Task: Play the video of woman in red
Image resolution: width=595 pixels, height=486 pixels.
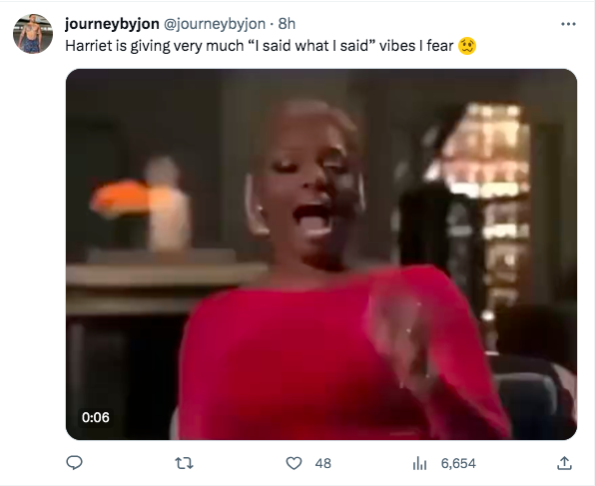Action: click(321, 254)
